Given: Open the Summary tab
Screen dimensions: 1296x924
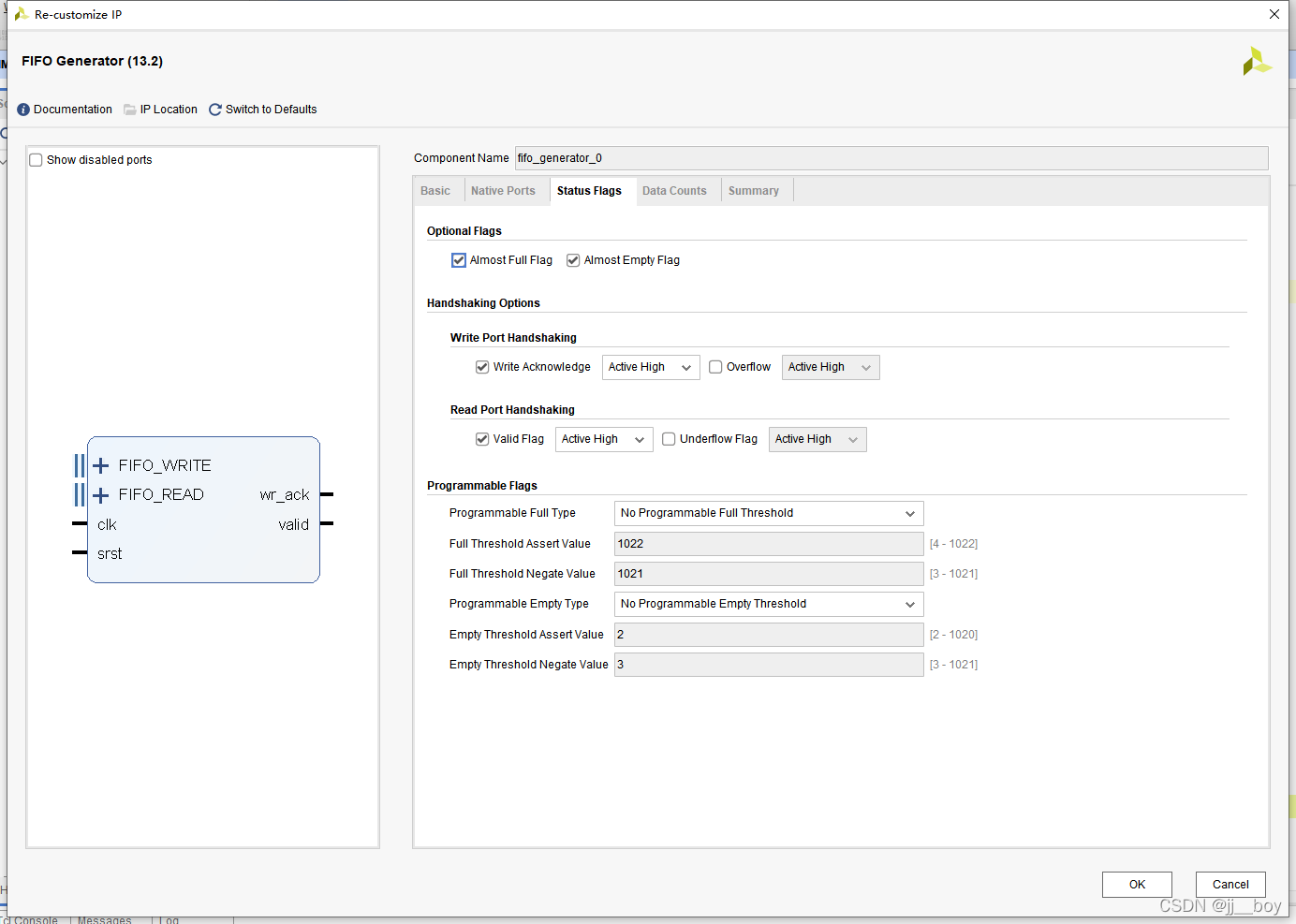Looking at the screenshot, I should (x=754, y=191).
